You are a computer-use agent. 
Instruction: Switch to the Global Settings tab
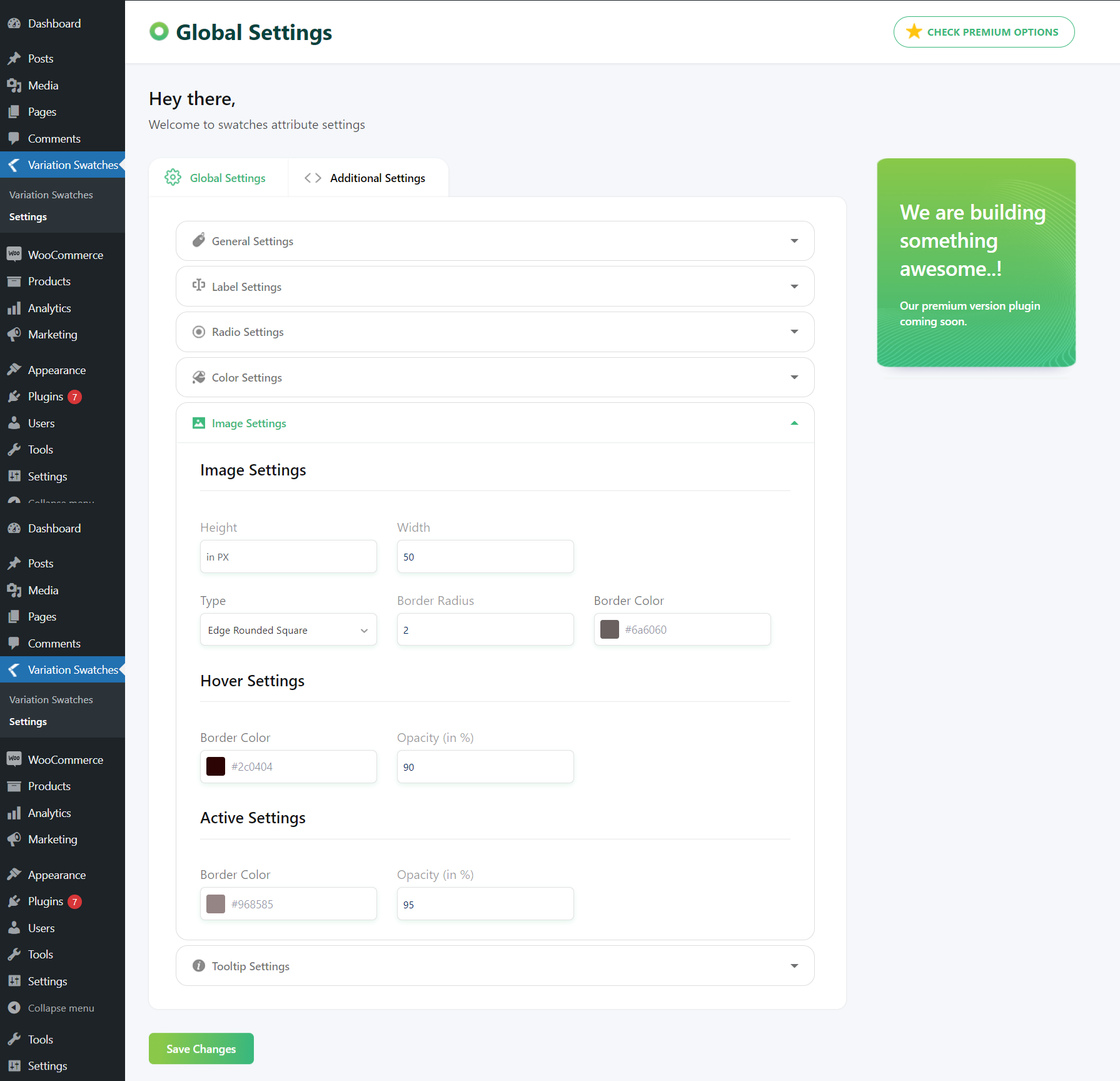[218, 178]
